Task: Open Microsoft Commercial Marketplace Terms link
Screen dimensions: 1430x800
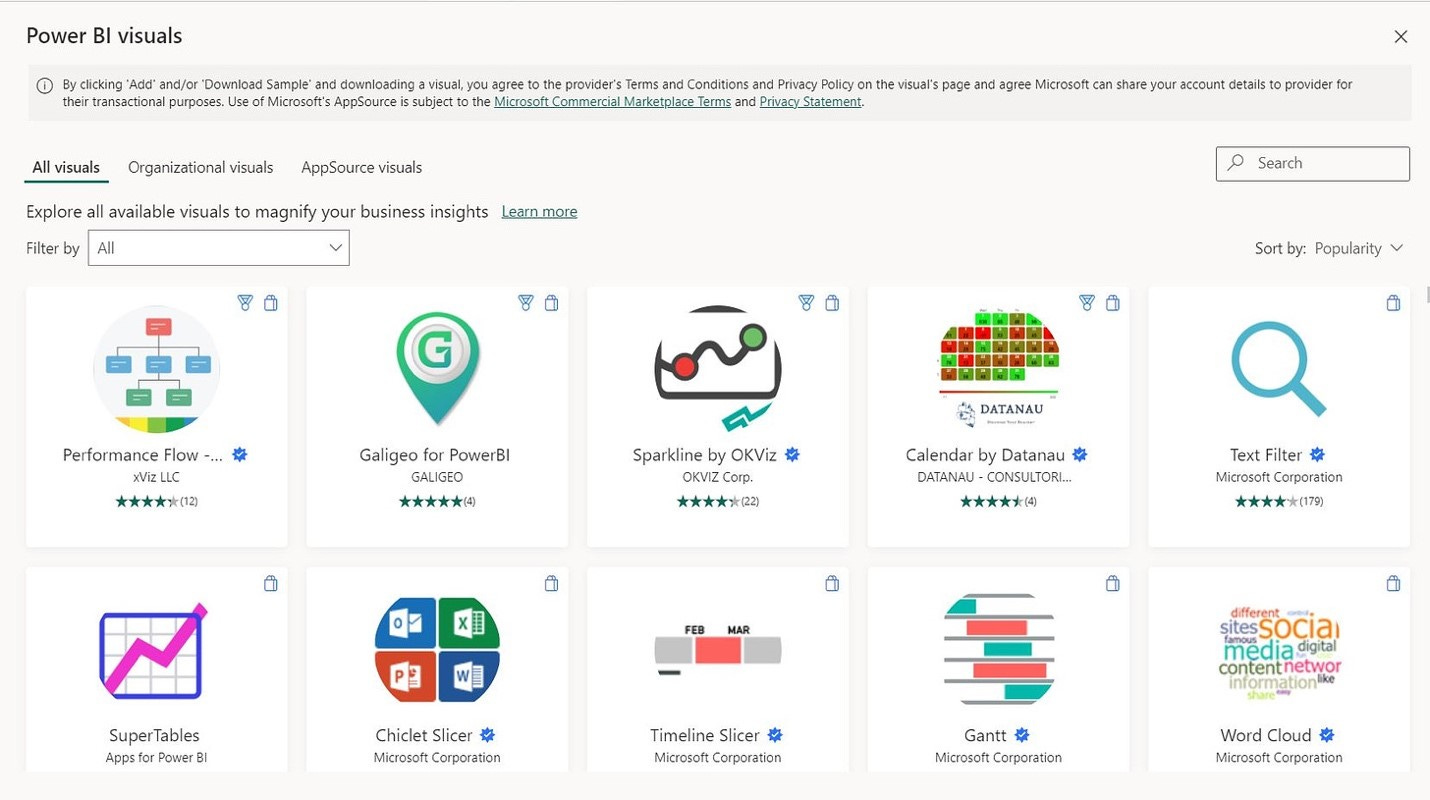Action: [612, 102]
